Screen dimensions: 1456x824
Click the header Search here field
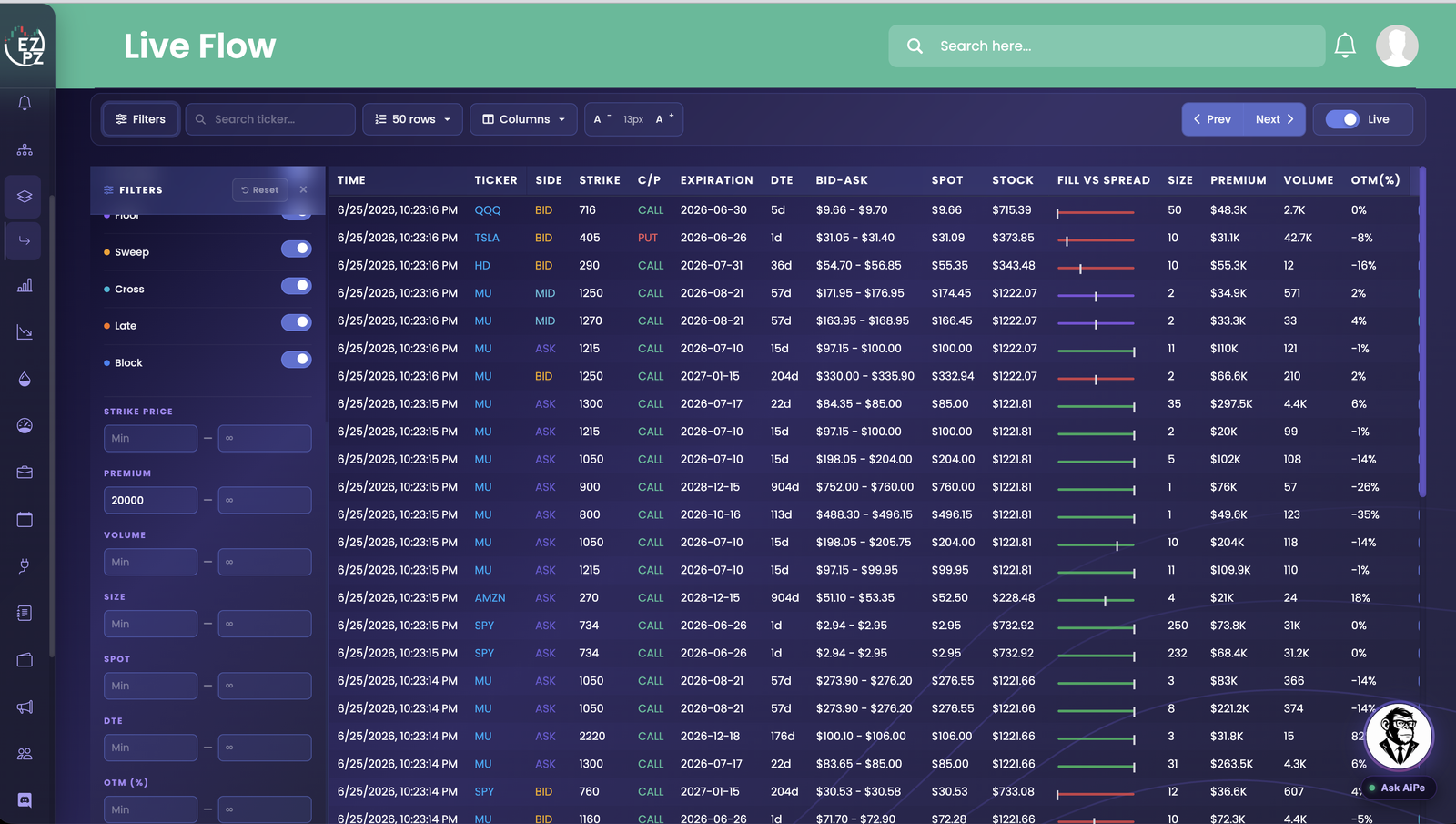click(x=1107, y=46)
